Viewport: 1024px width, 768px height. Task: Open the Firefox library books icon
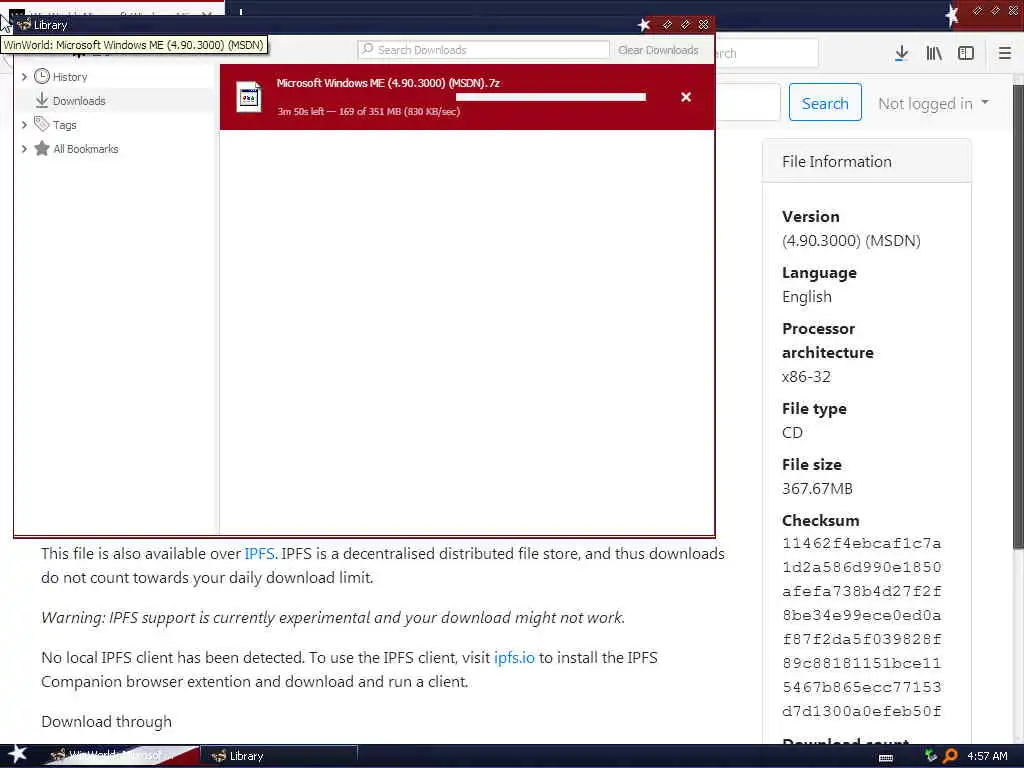click(x=934, y=53)
